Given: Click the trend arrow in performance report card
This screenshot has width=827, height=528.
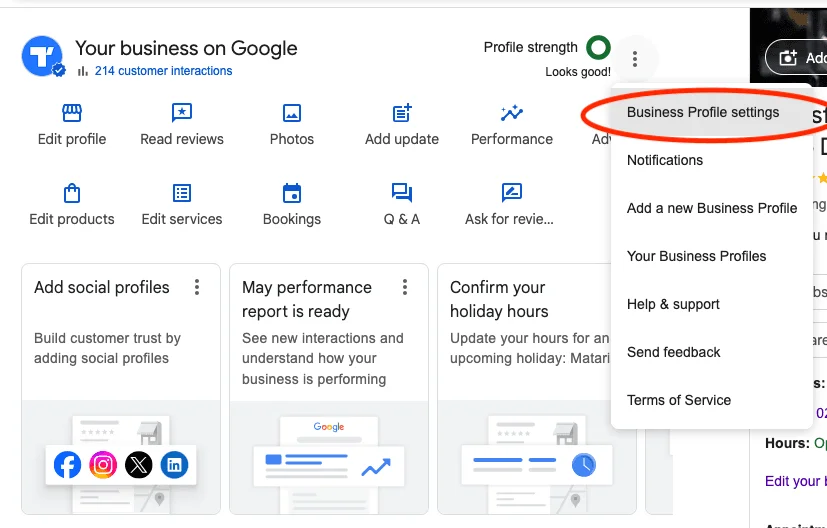Looking at the screenshot, I should tap(376, 467).
